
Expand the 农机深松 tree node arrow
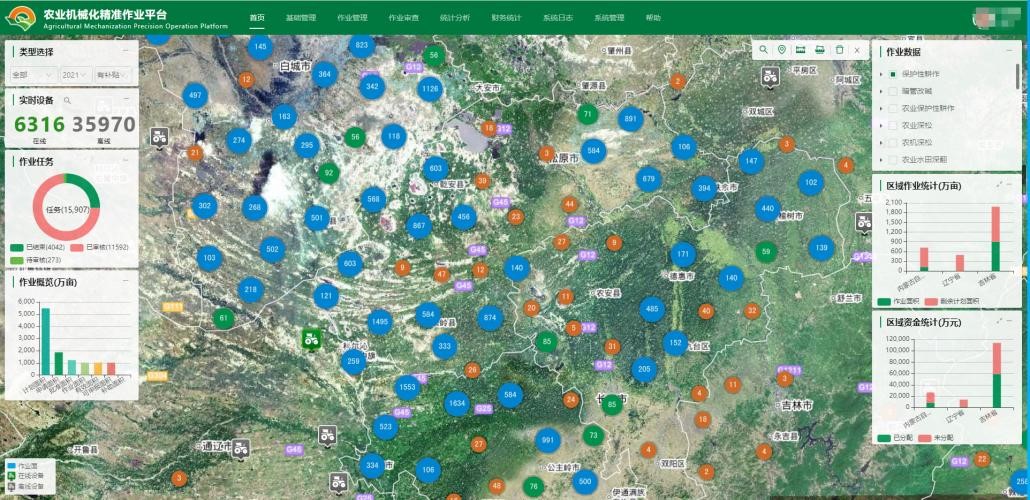click(x=881, y=142)
